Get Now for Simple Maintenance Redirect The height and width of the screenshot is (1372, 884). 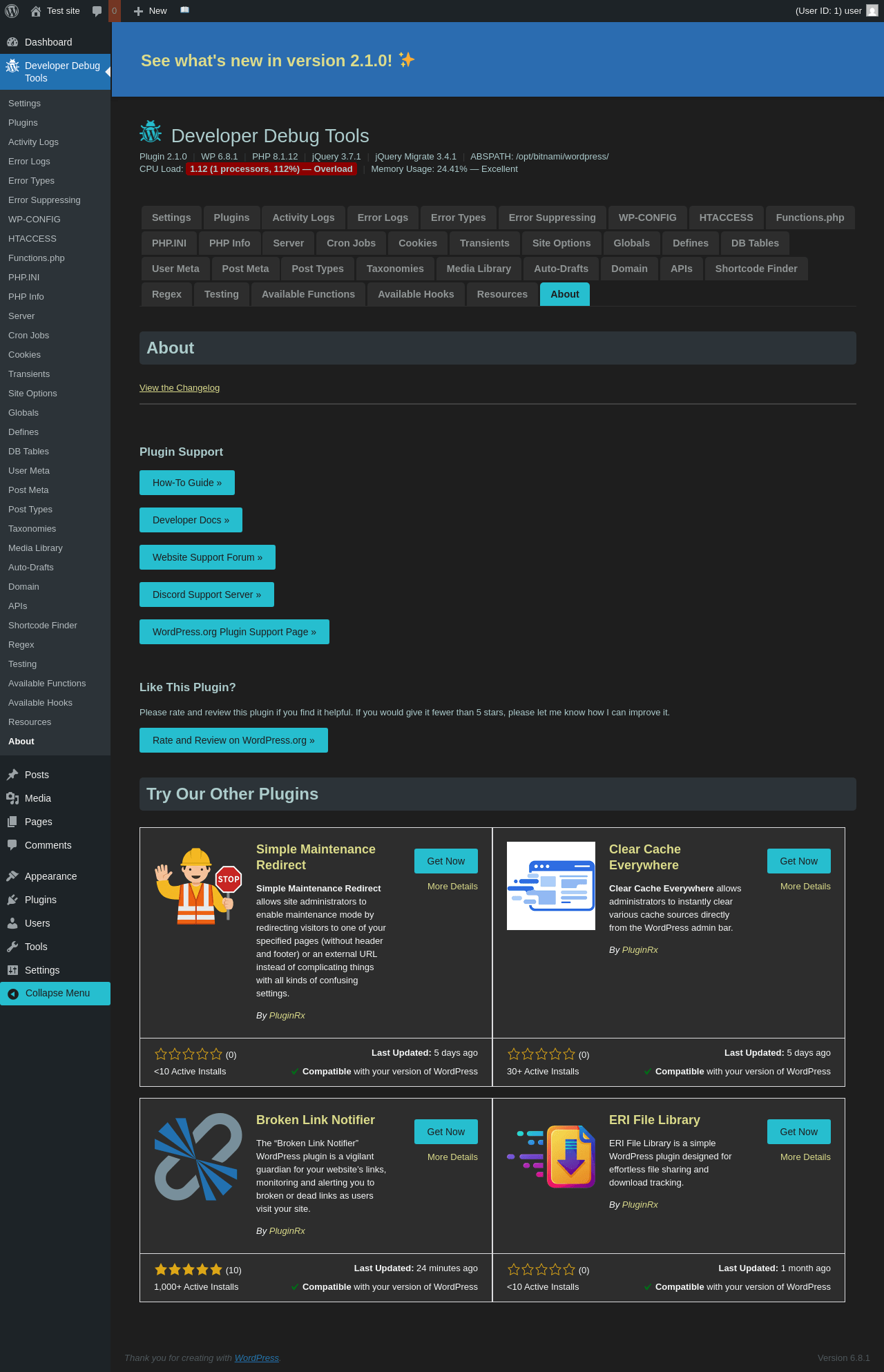[446, 861]
